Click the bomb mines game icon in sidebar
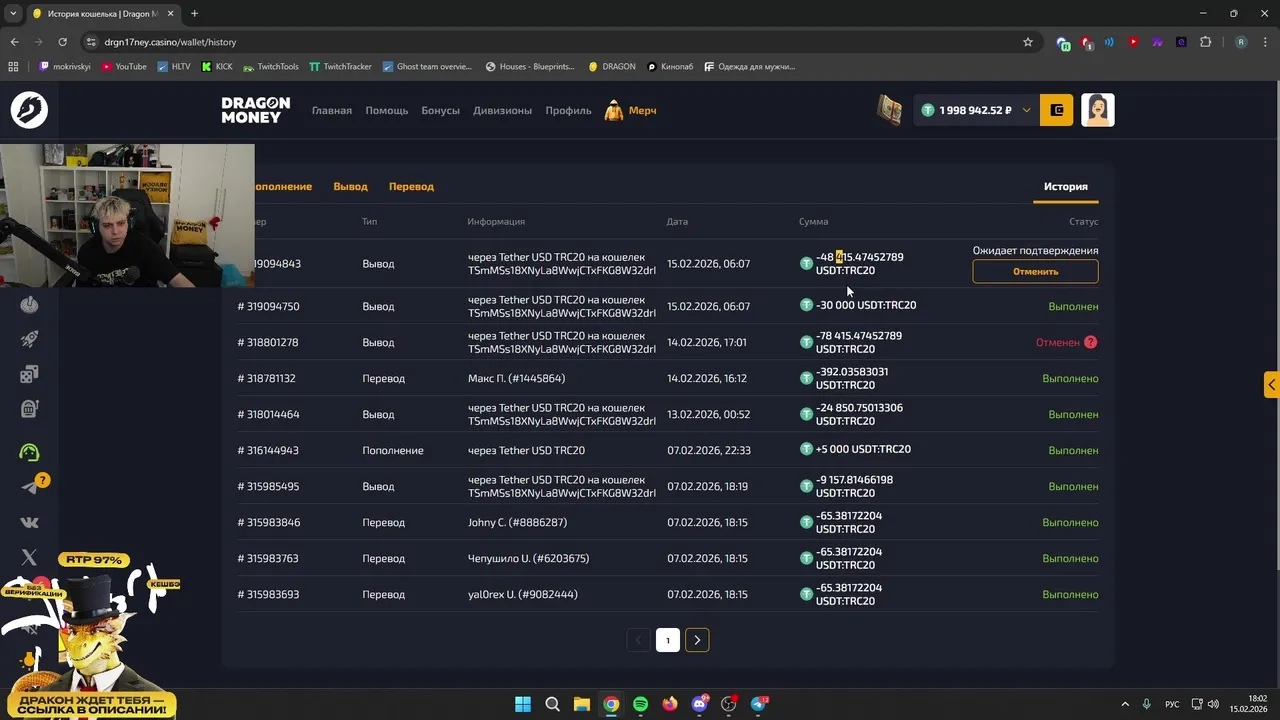Viewport: 1280px width, 720px height. coord(29,305)
